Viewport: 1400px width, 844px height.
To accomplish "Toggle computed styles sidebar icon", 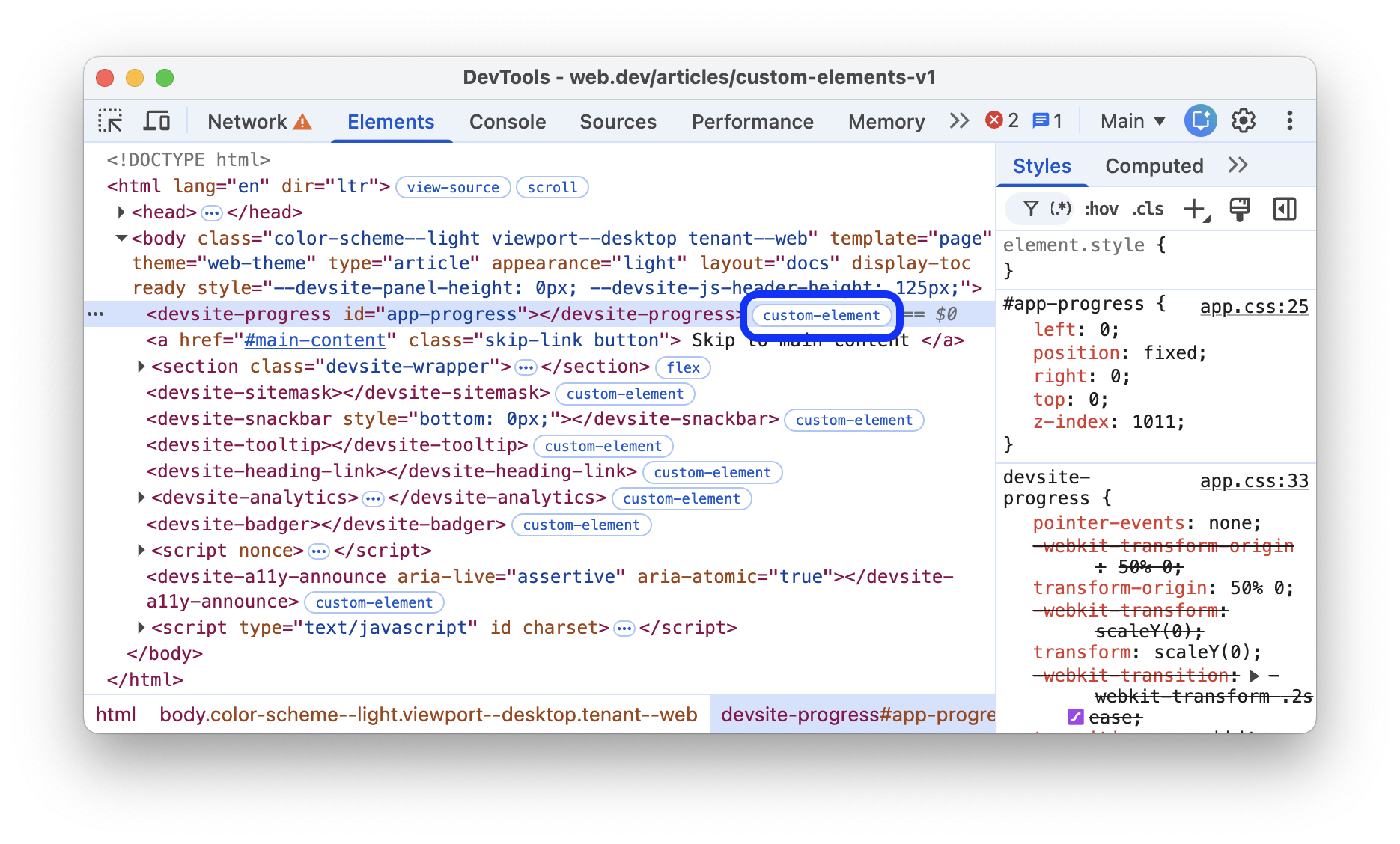I will (1285, 210).
